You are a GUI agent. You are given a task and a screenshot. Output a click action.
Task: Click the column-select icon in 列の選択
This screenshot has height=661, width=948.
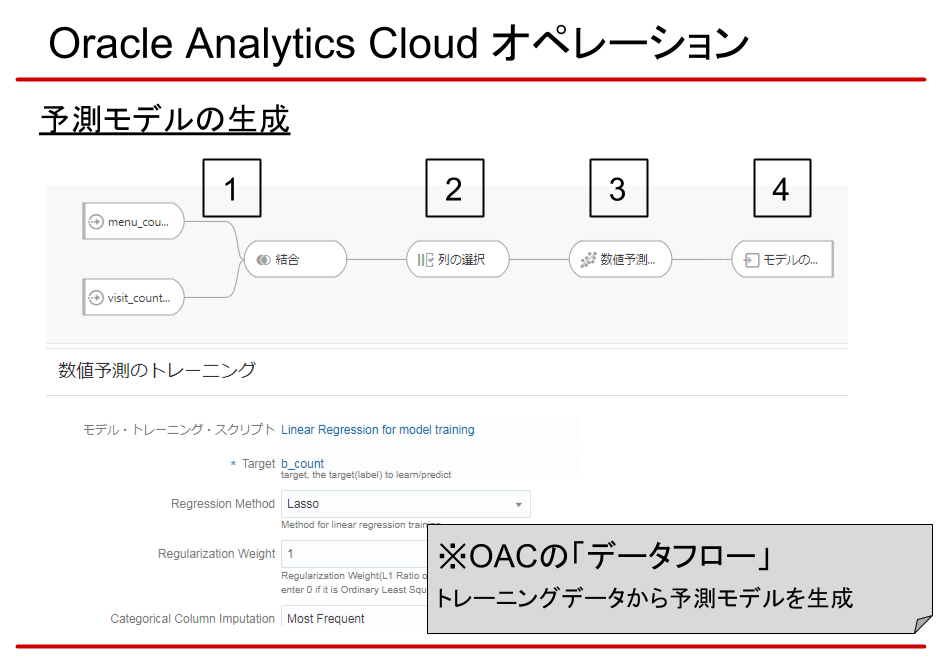coord(425,260)
